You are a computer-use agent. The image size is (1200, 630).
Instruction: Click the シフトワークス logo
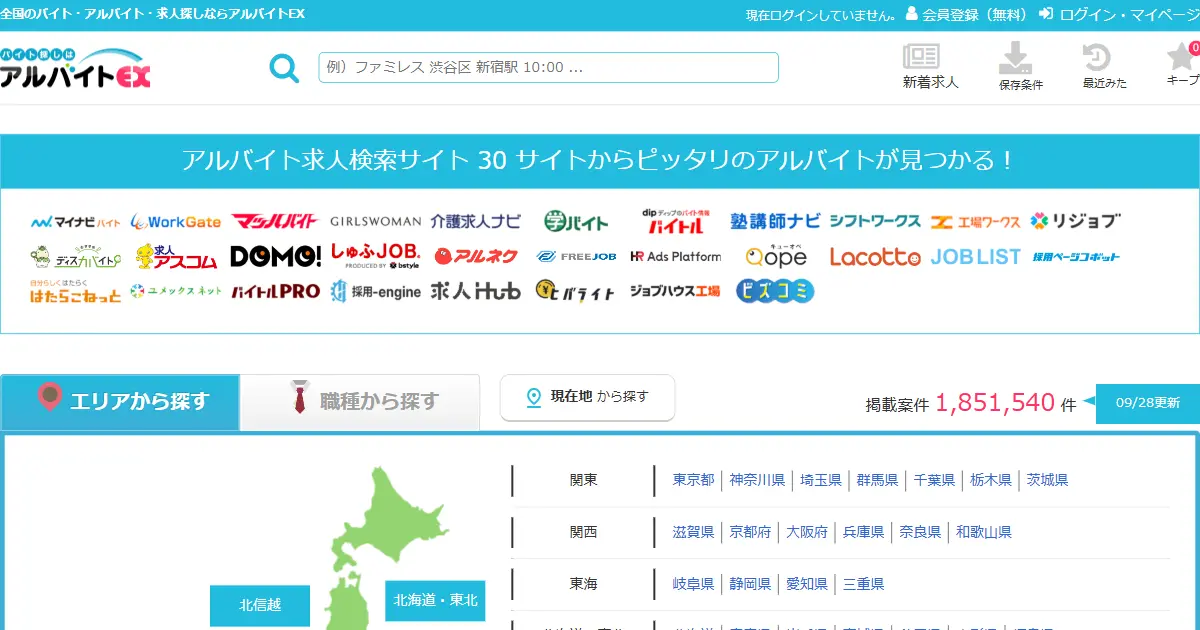(x=875, y=221)
